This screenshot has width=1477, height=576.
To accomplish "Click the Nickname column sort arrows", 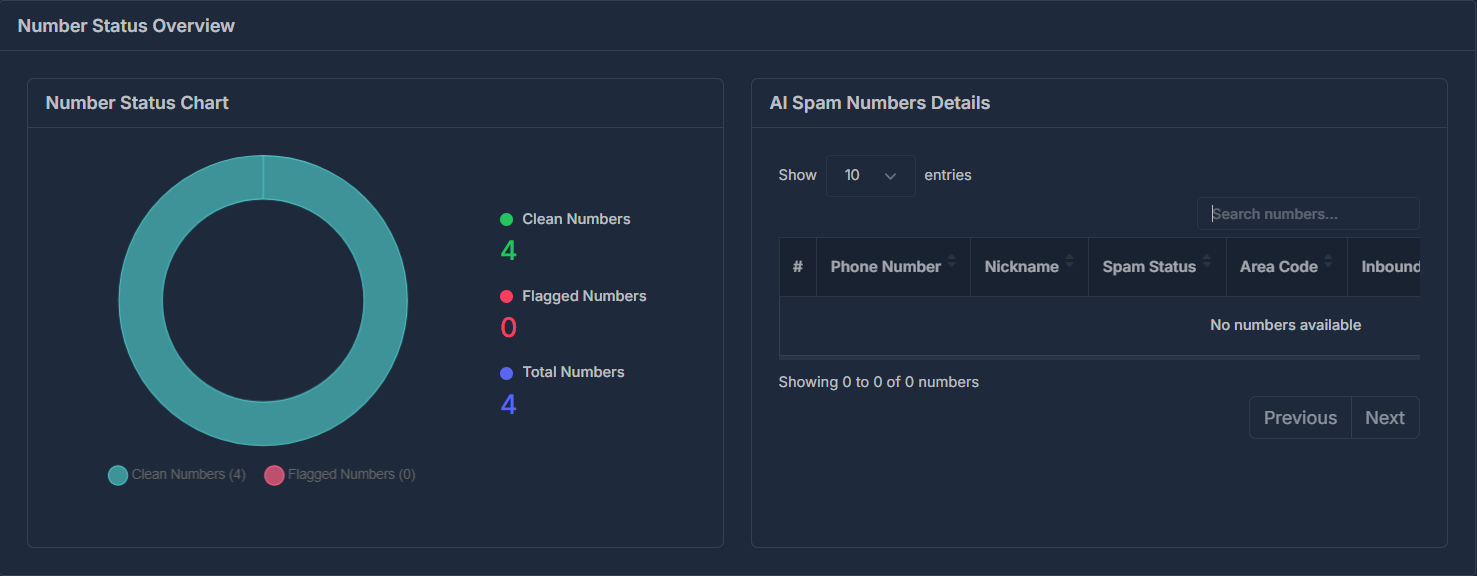I will [x=1070, y=261].
